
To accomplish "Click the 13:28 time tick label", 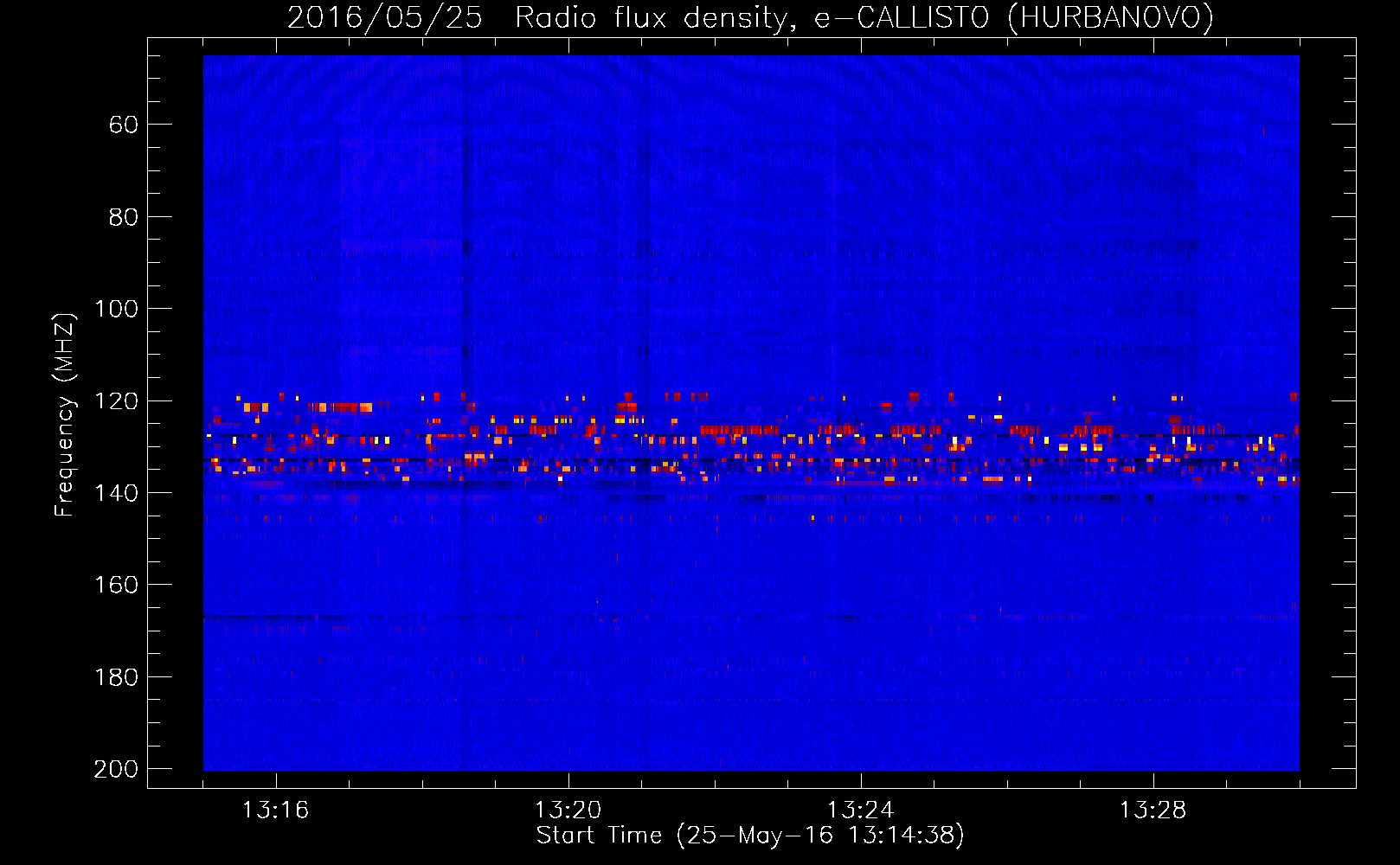I will 1153,811.
